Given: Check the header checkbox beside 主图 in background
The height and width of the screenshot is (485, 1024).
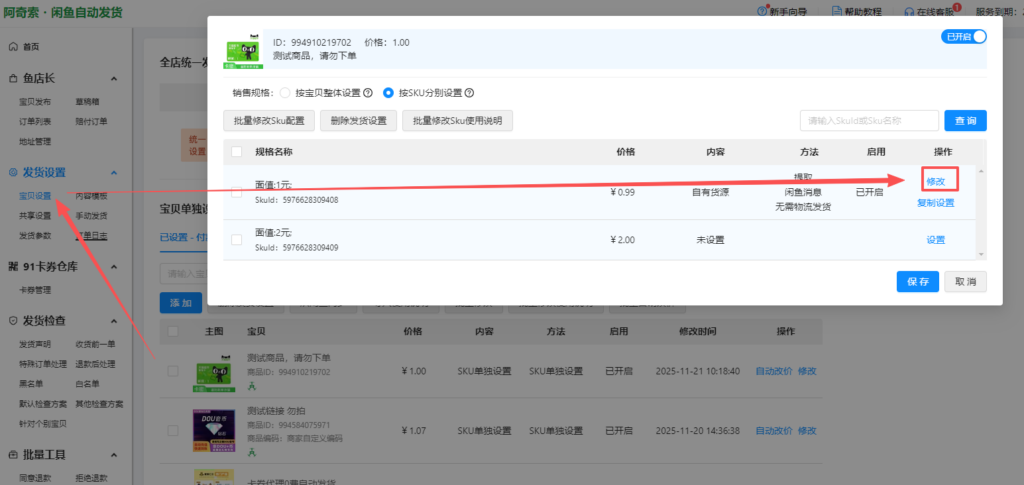Looking at the screenshot, I should (x=173, y=332).
